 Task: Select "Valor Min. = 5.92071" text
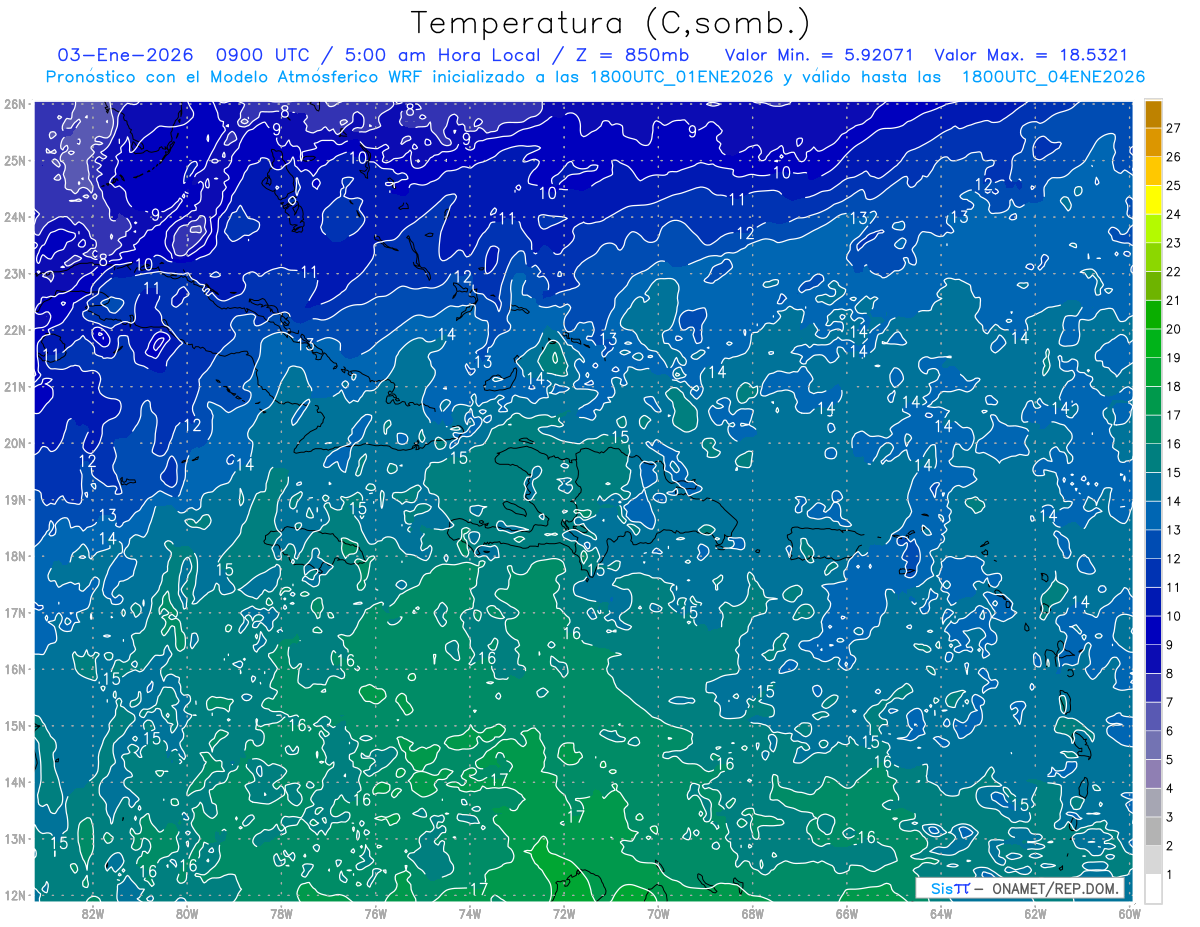click(820, 55)
